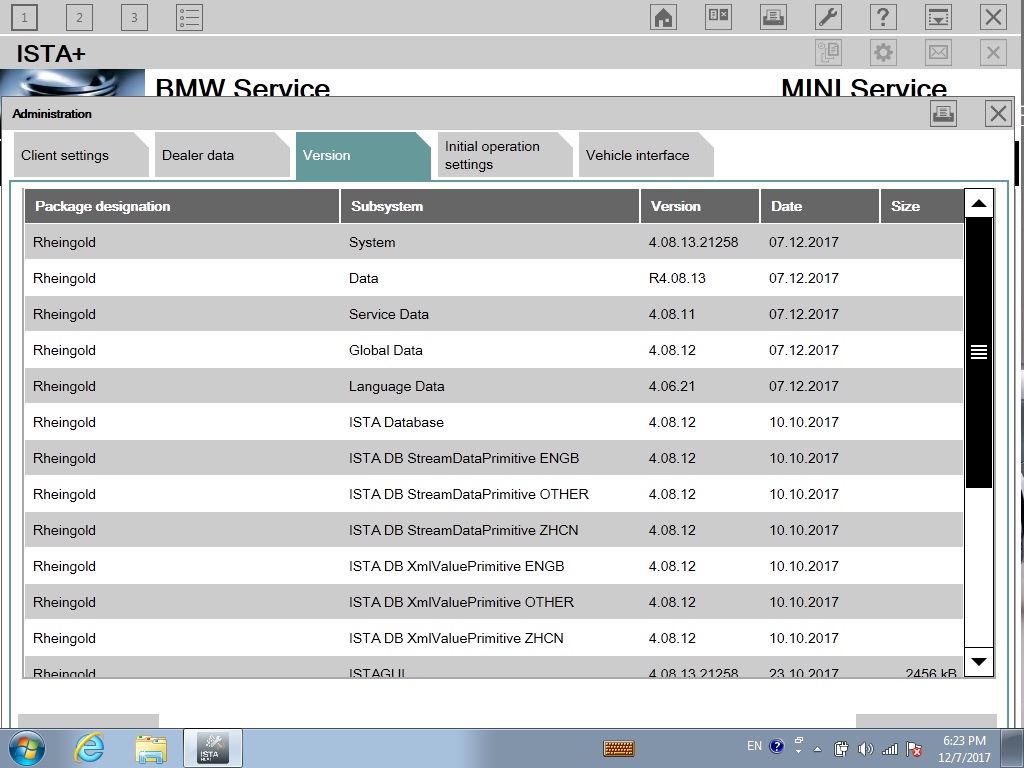Open the volume speaker tray icon
The height and width of the screenshot is (768, 1024).
coord(865,749)
